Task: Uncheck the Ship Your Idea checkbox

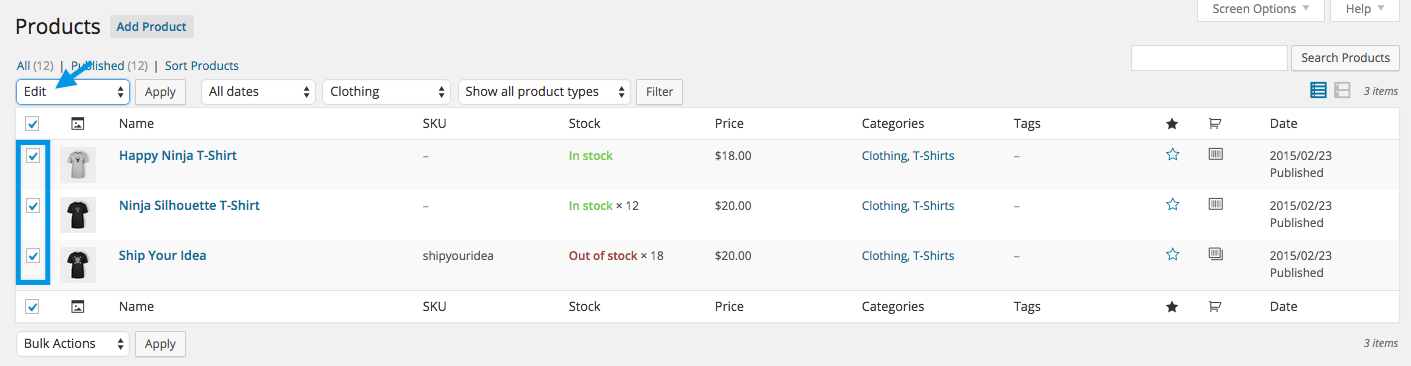Action: click(x=33, y=256)
